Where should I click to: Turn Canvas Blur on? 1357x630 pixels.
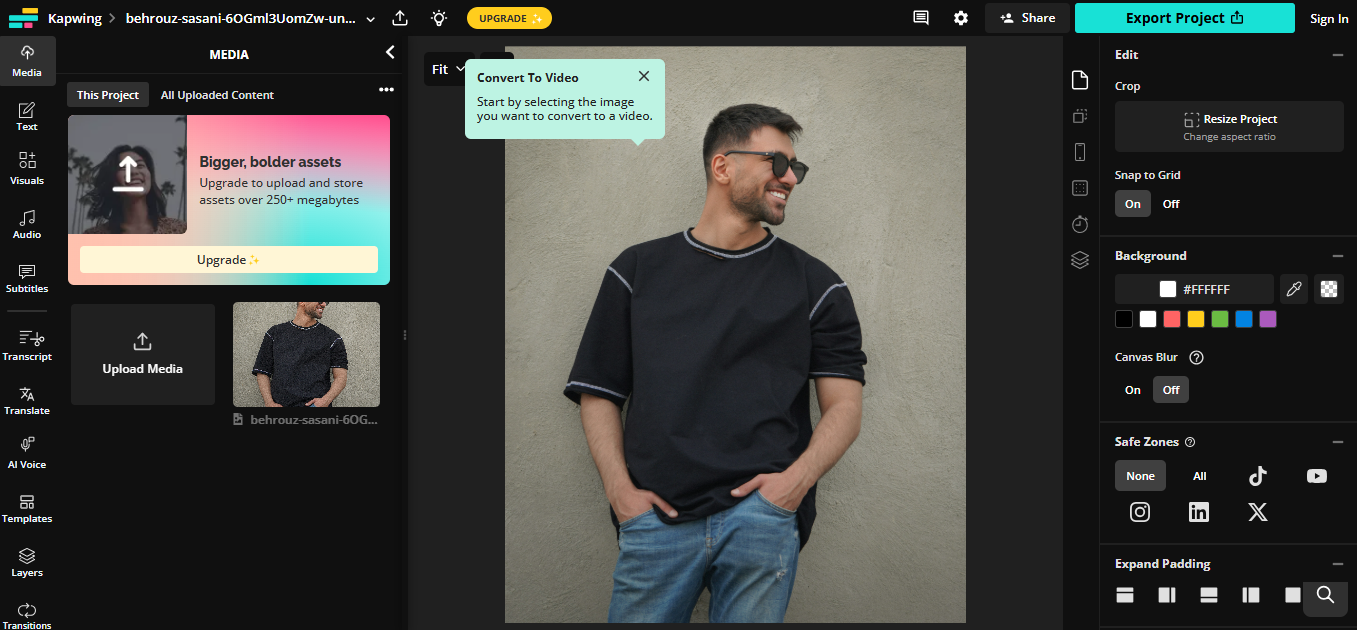[1133, 390]
